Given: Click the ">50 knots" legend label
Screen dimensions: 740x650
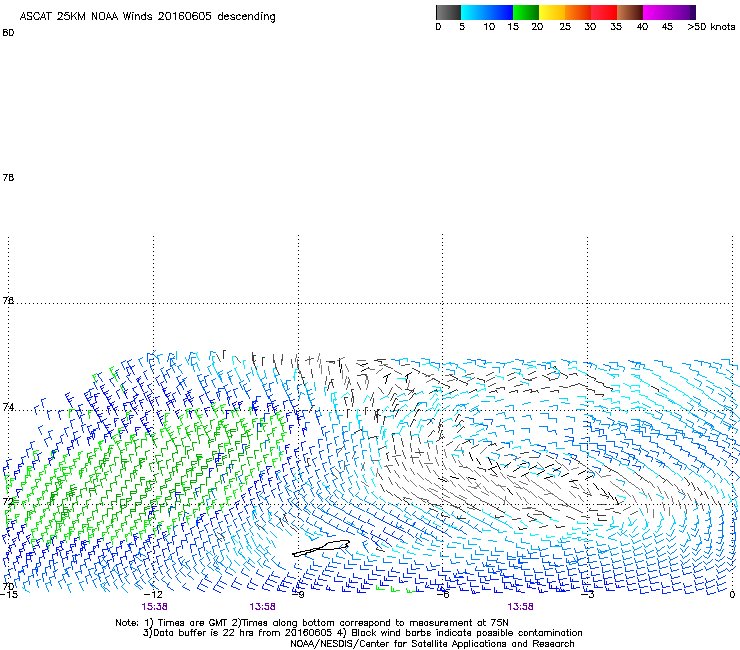Looking at the screenshot, I should tap(711, 27).
